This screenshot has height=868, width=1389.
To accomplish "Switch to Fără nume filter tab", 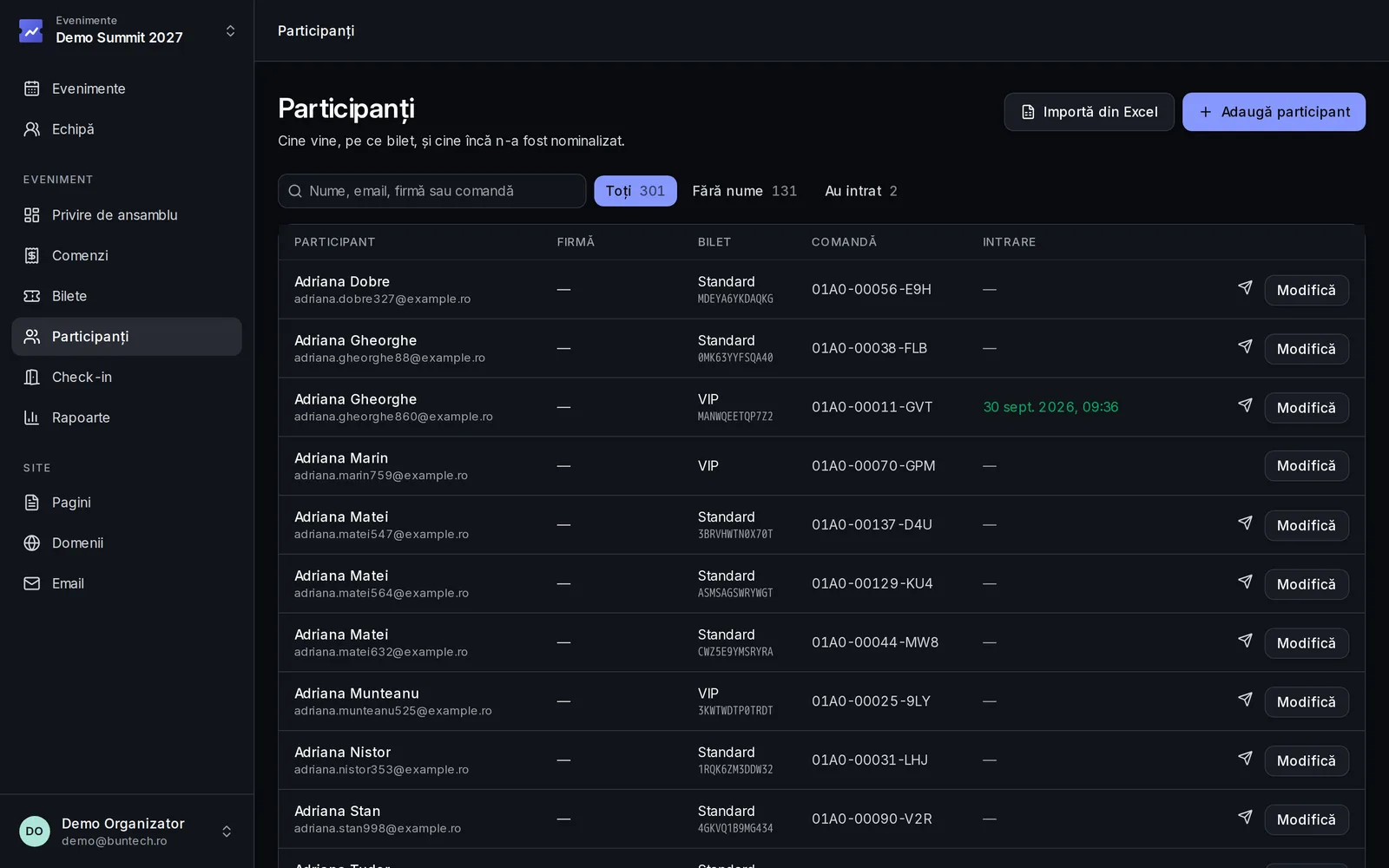I will pyautogui.click(x=745, y=191).
